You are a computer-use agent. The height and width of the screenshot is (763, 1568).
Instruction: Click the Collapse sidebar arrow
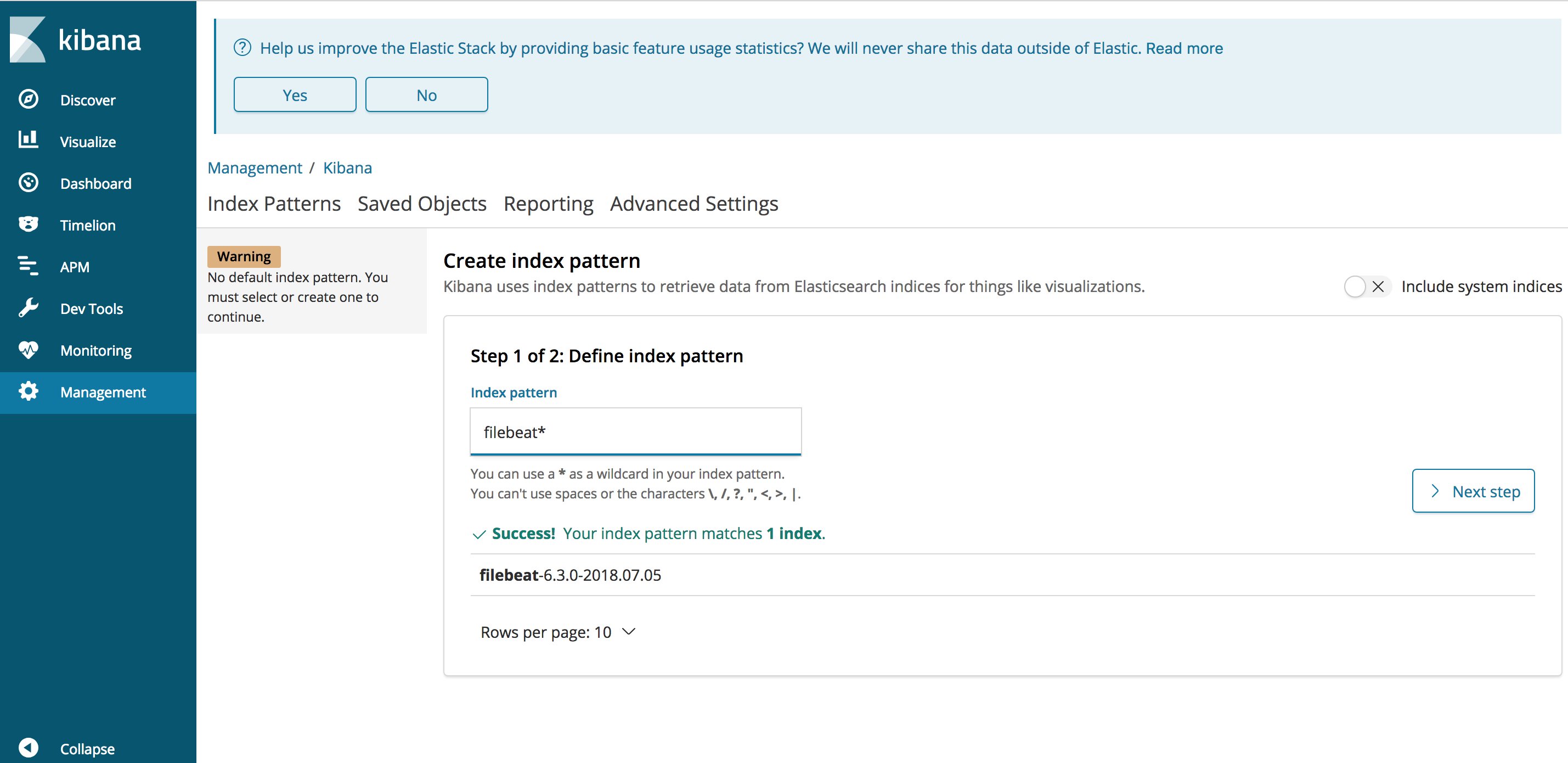tap(28, 748)
